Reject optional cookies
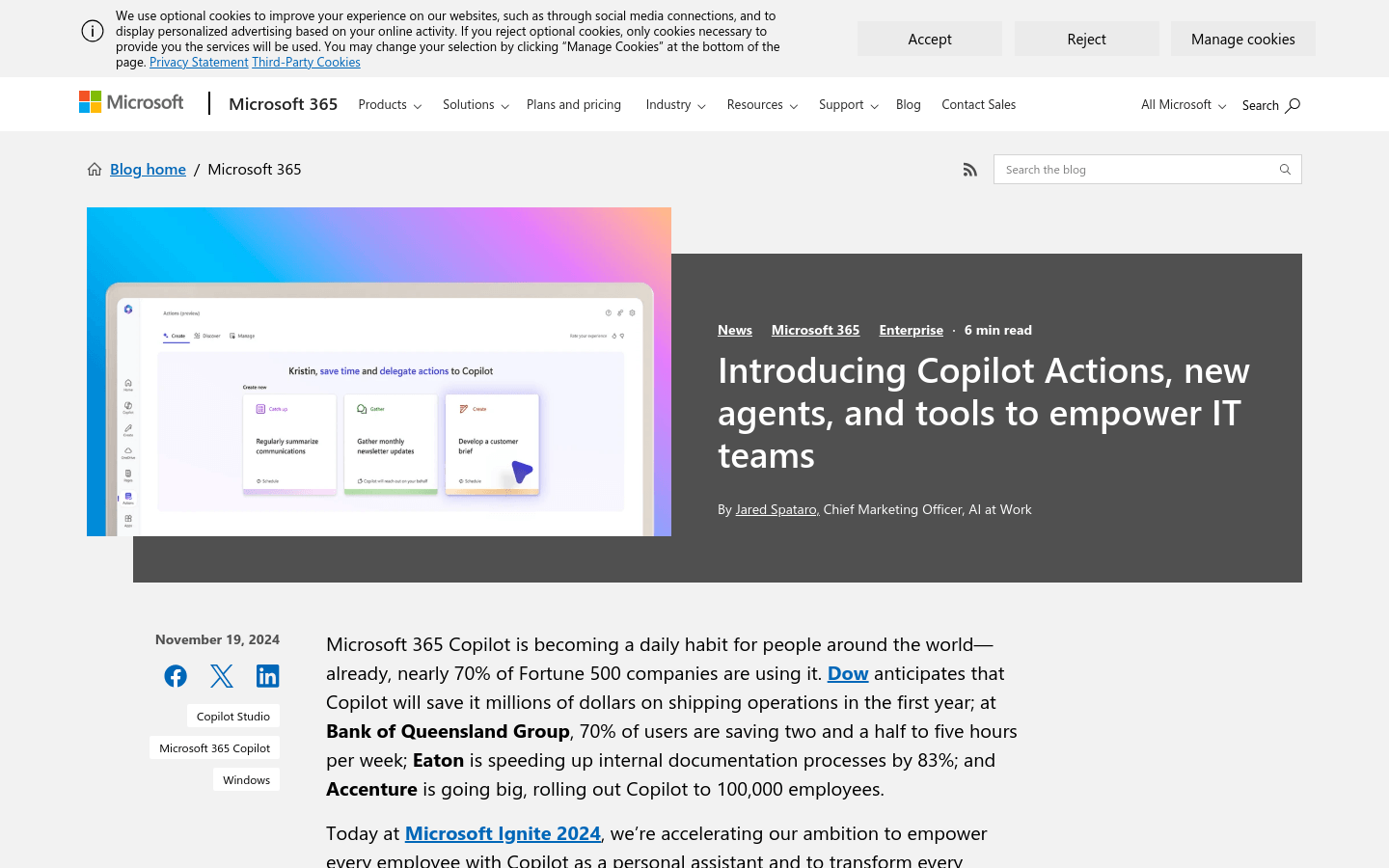This screenshot has height=868, width=1389. tap(1087, 39)
